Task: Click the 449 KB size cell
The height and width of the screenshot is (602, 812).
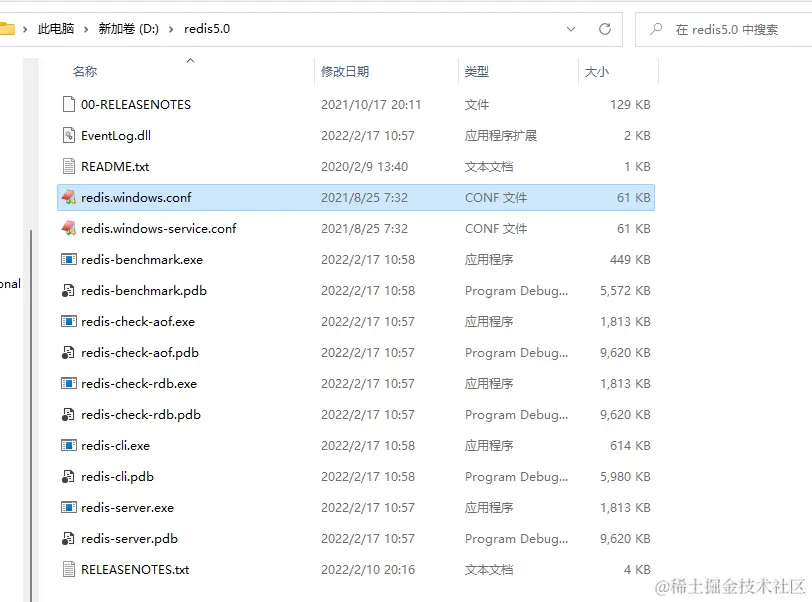Action: tap(630, 260)
